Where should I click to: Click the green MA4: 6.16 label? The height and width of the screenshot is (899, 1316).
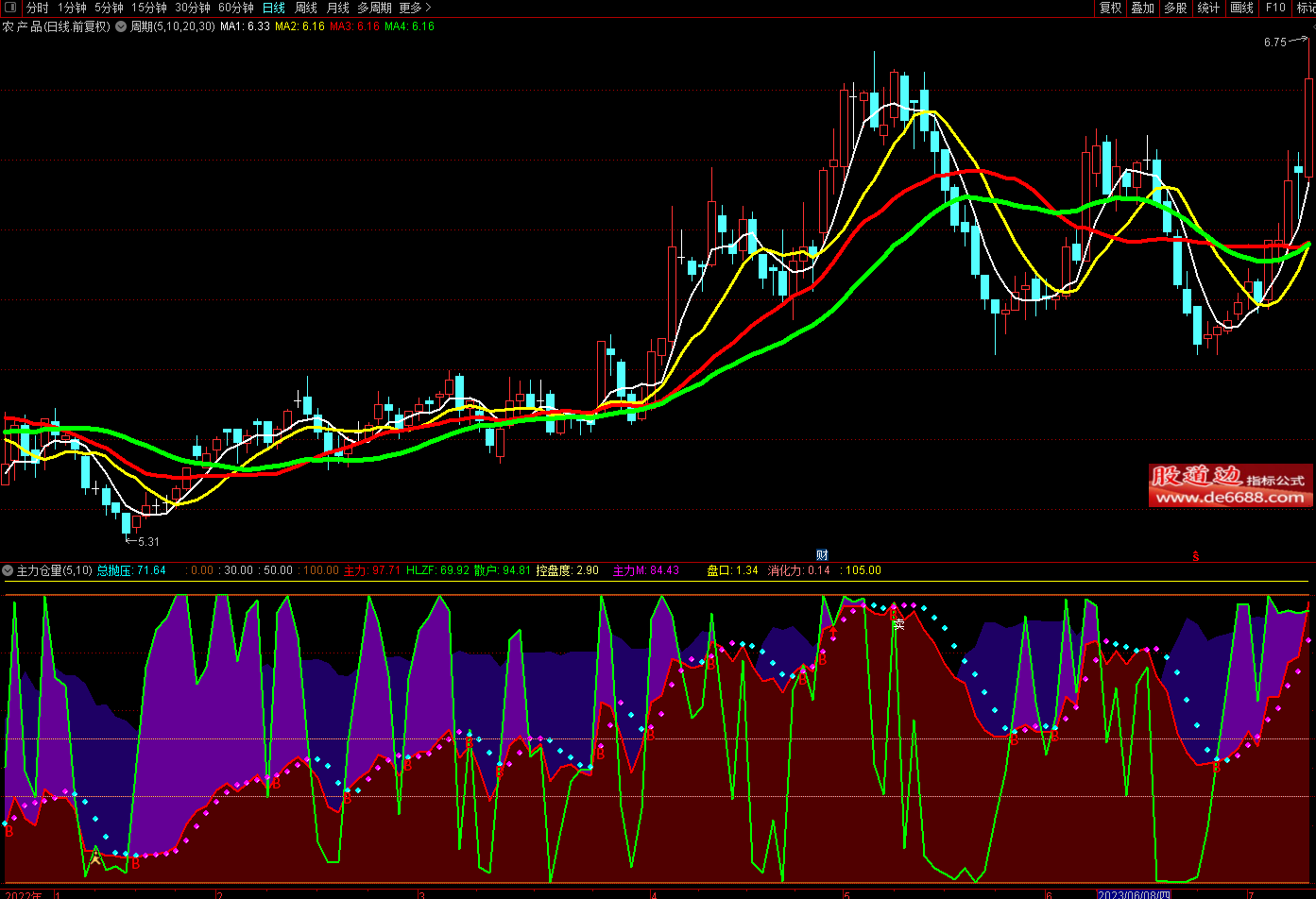[410, 26]
